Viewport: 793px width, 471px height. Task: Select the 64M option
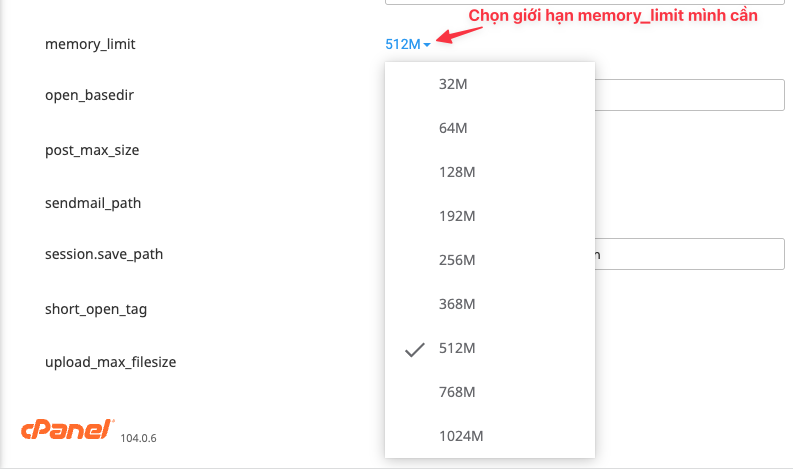point(490,128)
